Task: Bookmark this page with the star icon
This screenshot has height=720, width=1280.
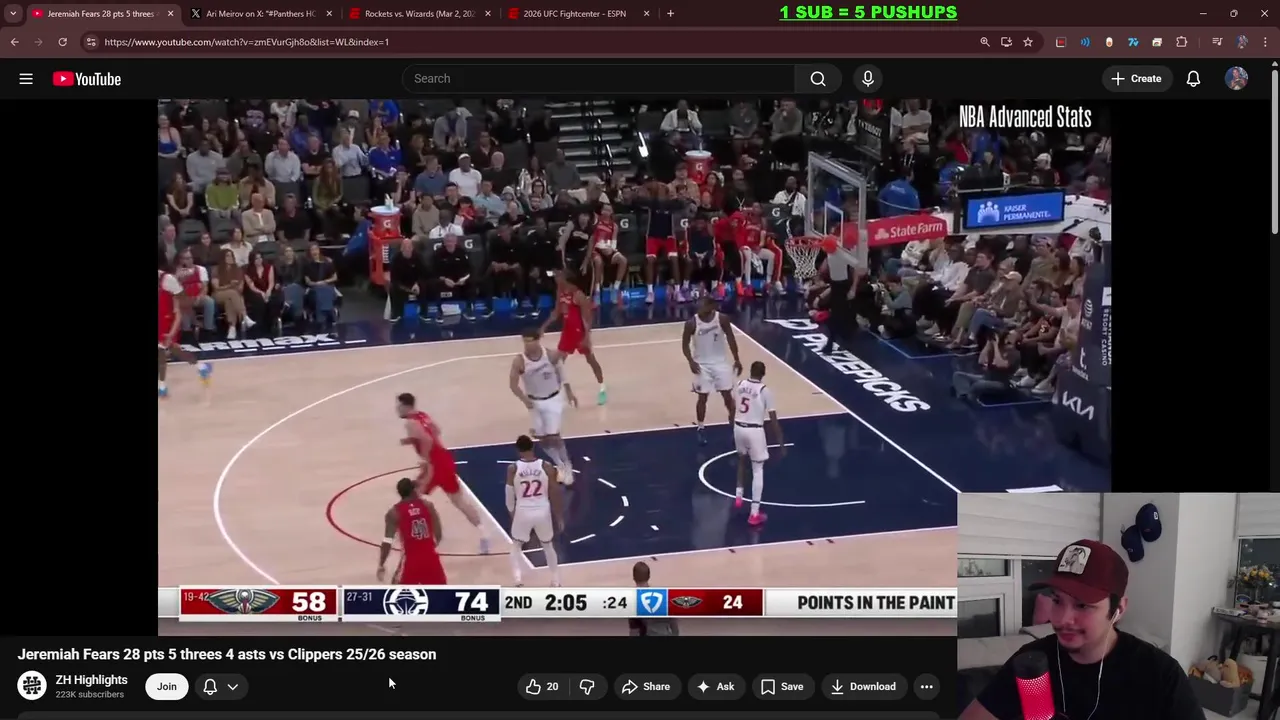Action: (1028, 42)
